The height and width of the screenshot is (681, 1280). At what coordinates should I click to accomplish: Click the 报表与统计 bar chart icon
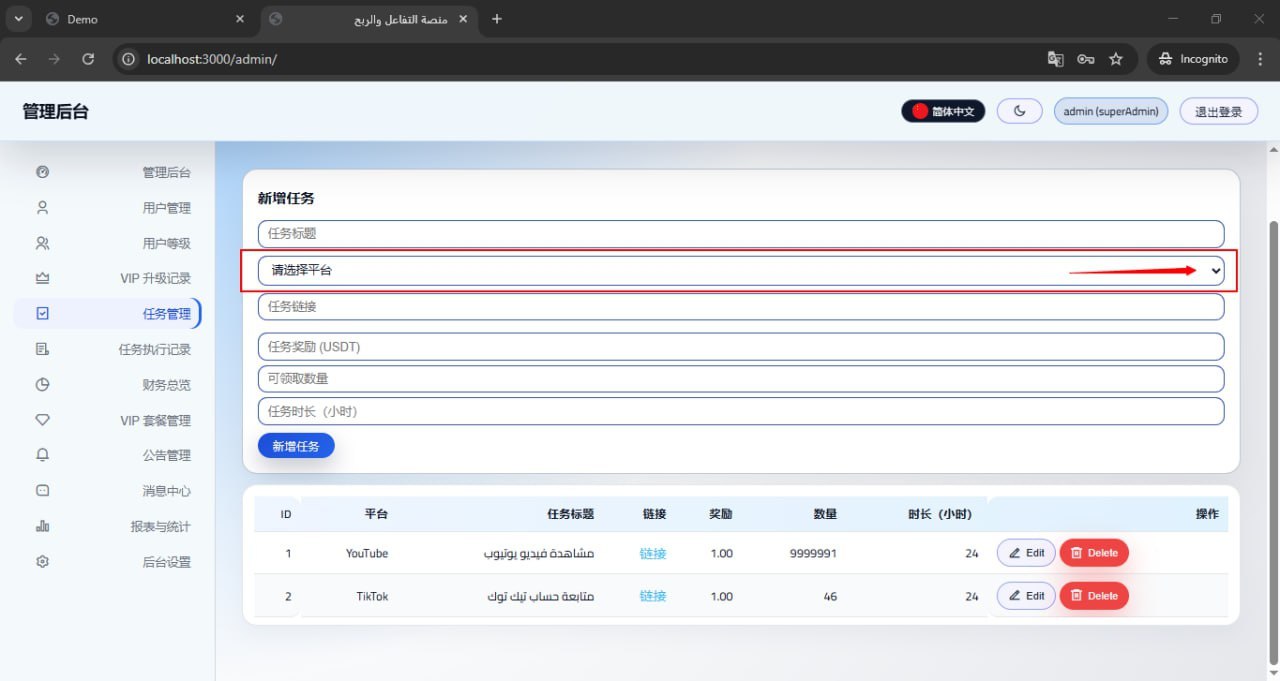click(42, 527)
